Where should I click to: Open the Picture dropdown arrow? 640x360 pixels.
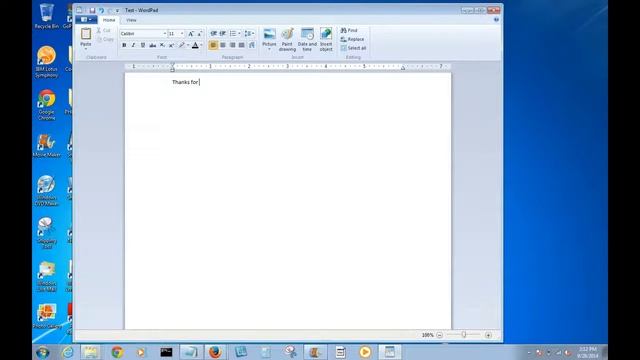pos(269,49)
